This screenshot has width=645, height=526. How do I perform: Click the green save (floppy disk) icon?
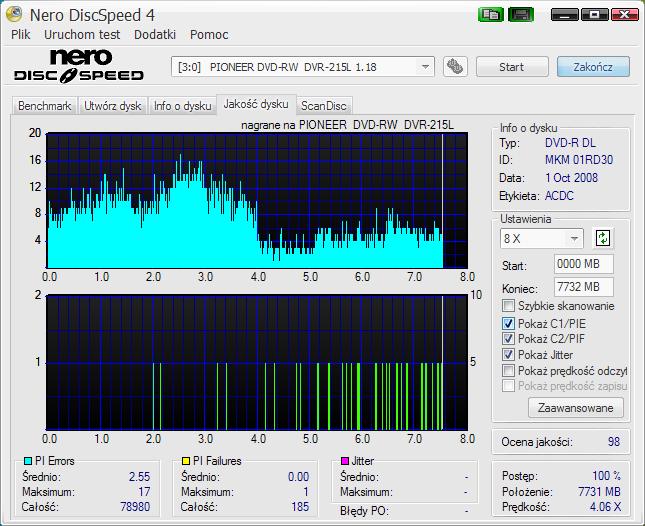tap(521, 15)
